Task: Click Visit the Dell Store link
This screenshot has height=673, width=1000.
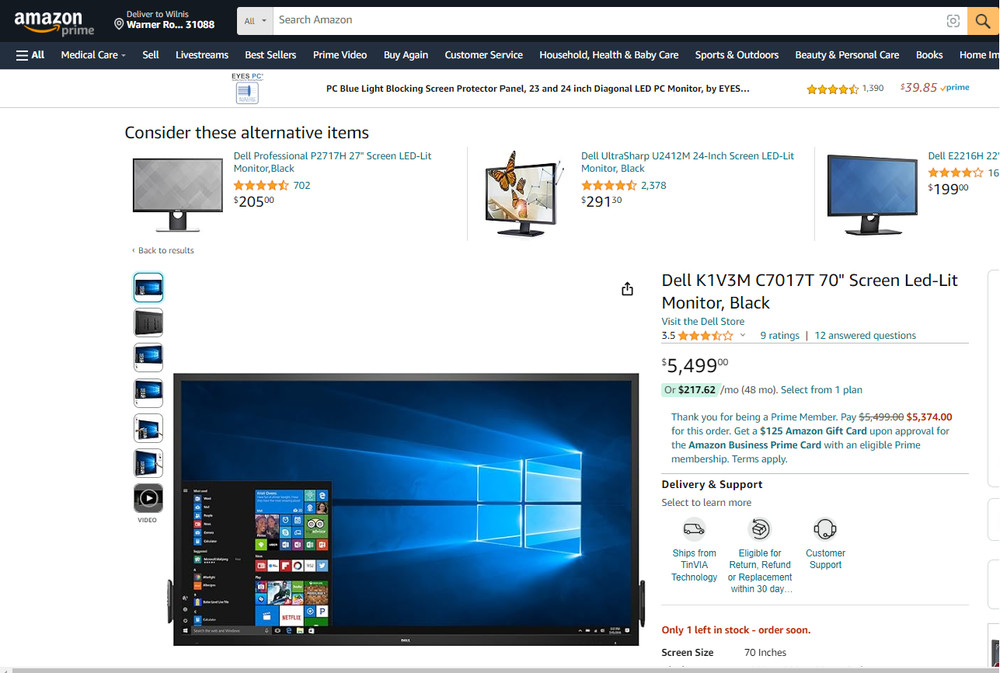Action: tap(703, 321)
